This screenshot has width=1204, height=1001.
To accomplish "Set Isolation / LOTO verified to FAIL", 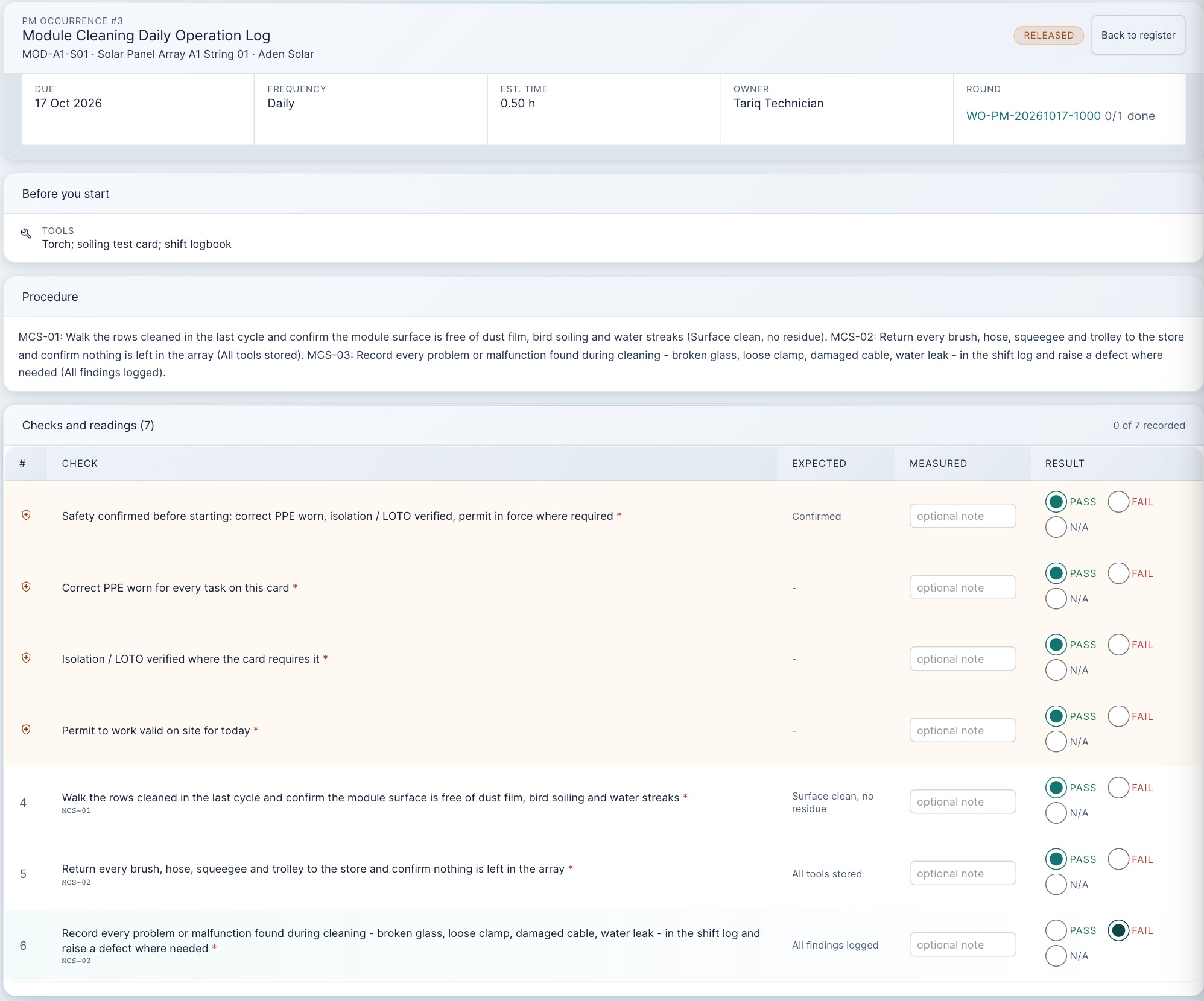I will point(1118,645).
